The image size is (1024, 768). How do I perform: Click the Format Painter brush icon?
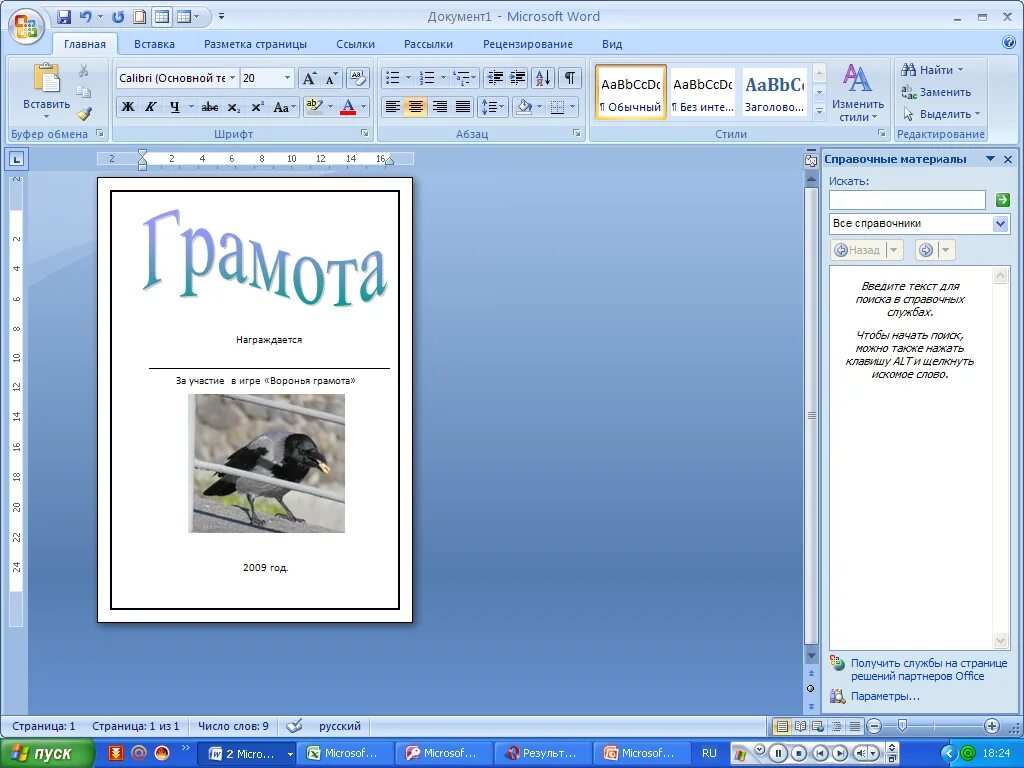click(x=84, y=114)
